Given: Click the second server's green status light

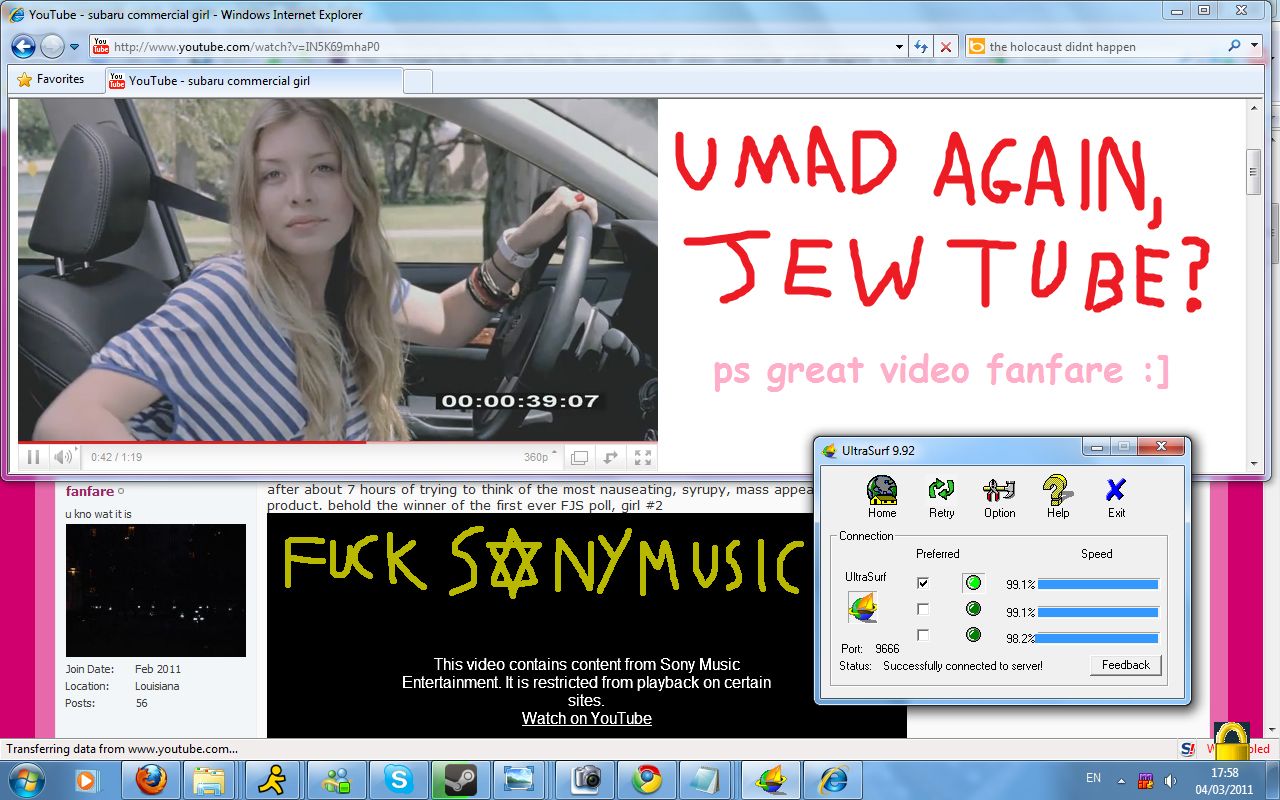Looking at the screenshot, I should (973, 609).
